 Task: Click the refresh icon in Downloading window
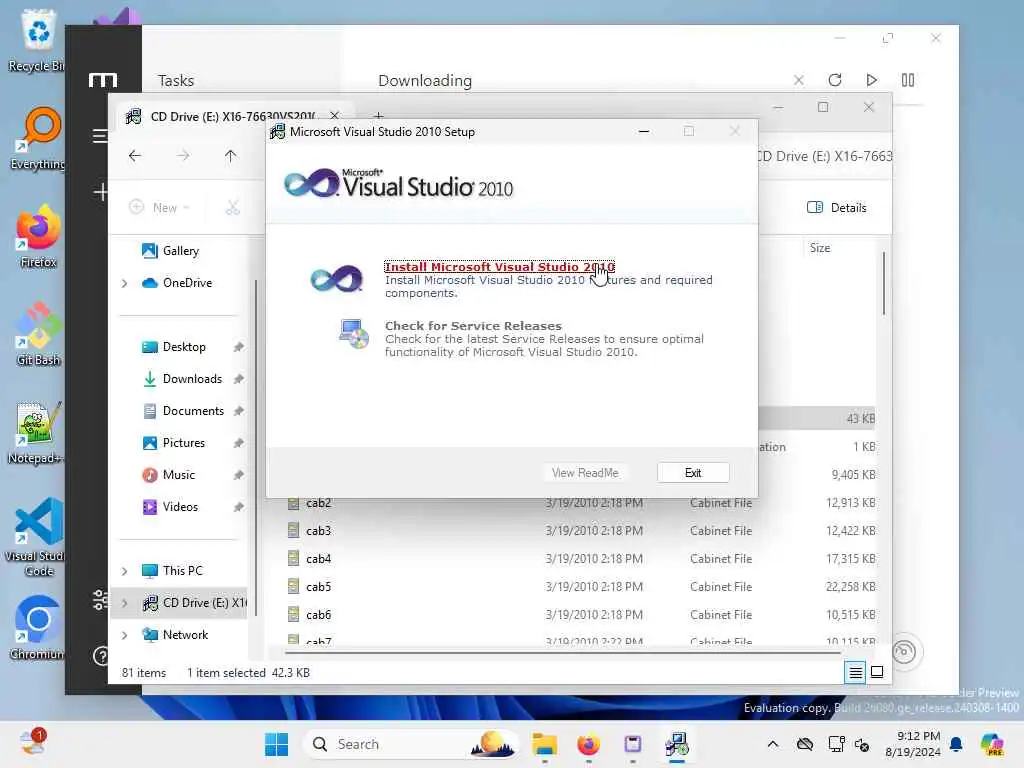click(x=835, y=80)
